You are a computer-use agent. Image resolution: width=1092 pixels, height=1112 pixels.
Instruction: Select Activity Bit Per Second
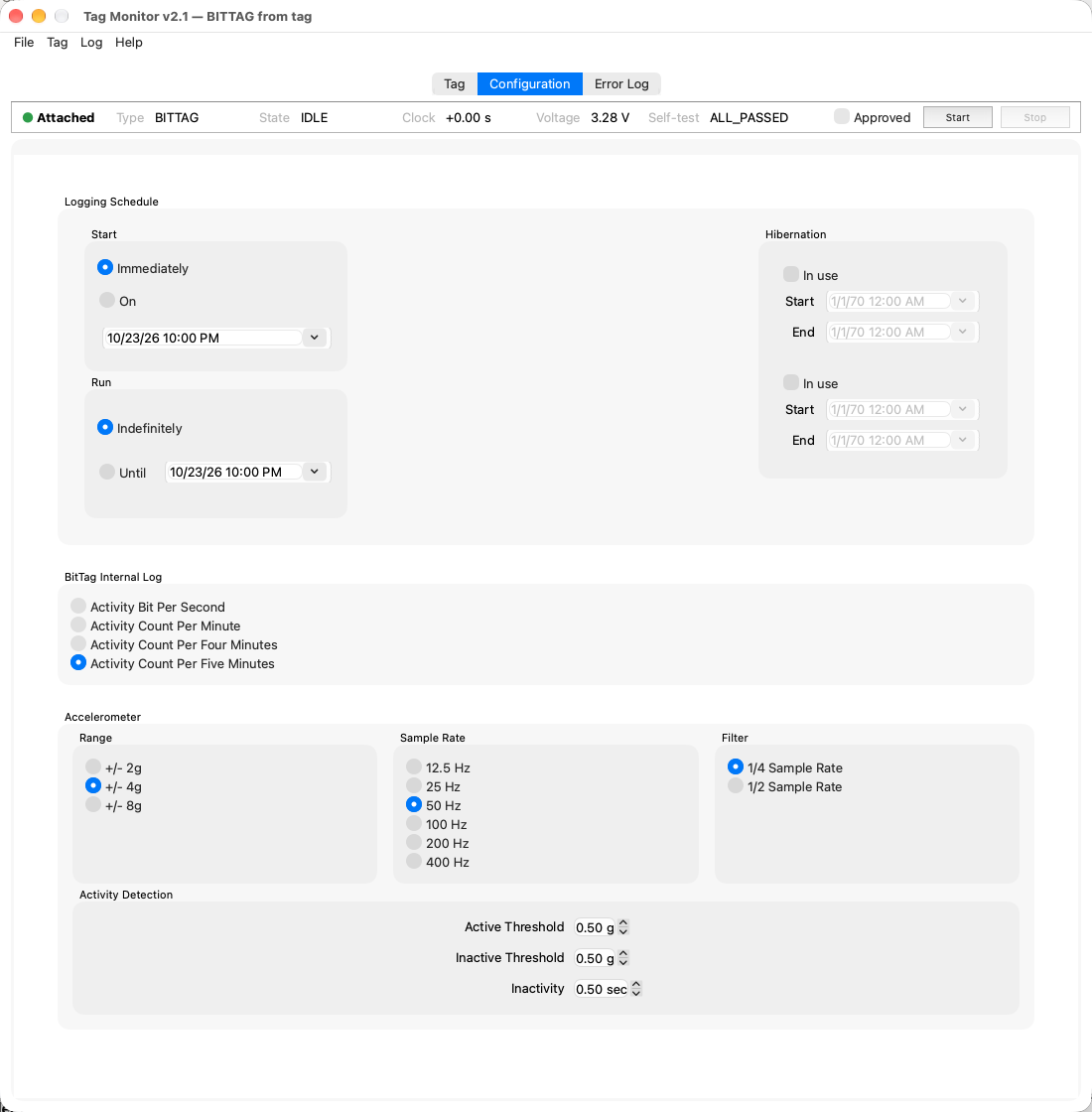(x=78, y=606)
